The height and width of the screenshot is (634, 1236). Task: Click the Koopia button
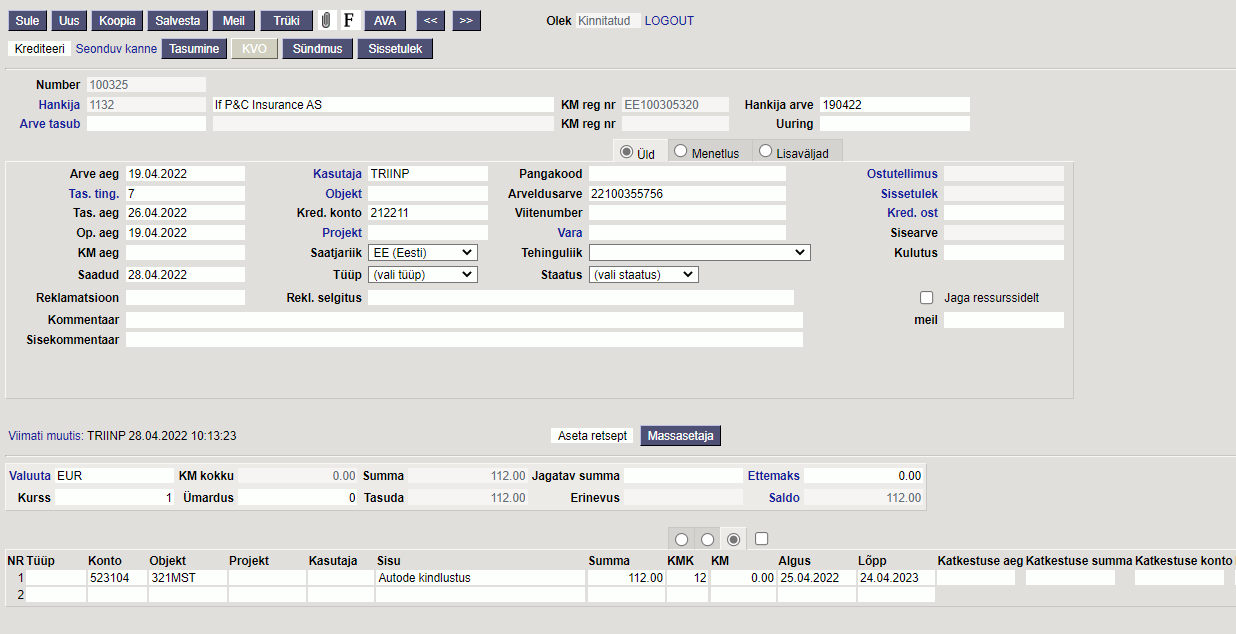pos(117,20)
